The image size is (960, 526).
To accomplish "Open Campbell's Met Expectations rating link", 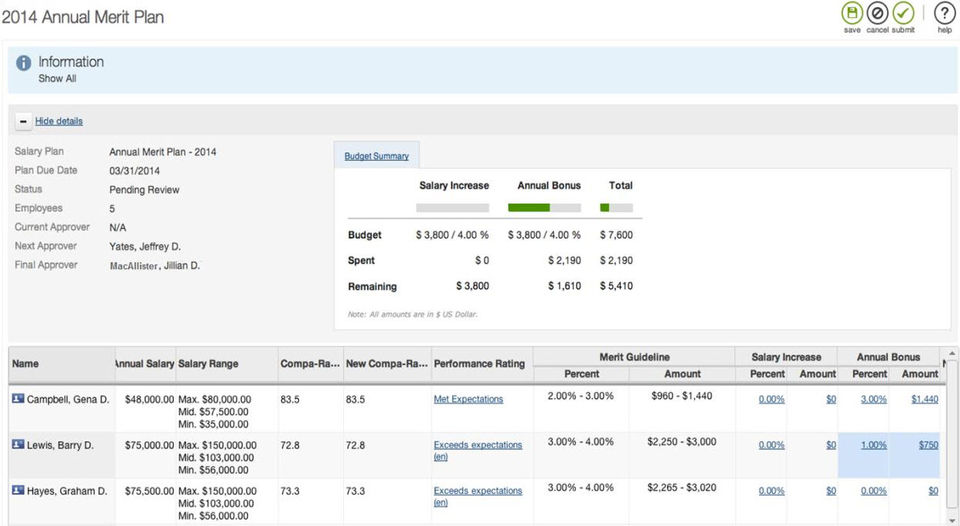I will pyautogui.click(x=468, y=399).
